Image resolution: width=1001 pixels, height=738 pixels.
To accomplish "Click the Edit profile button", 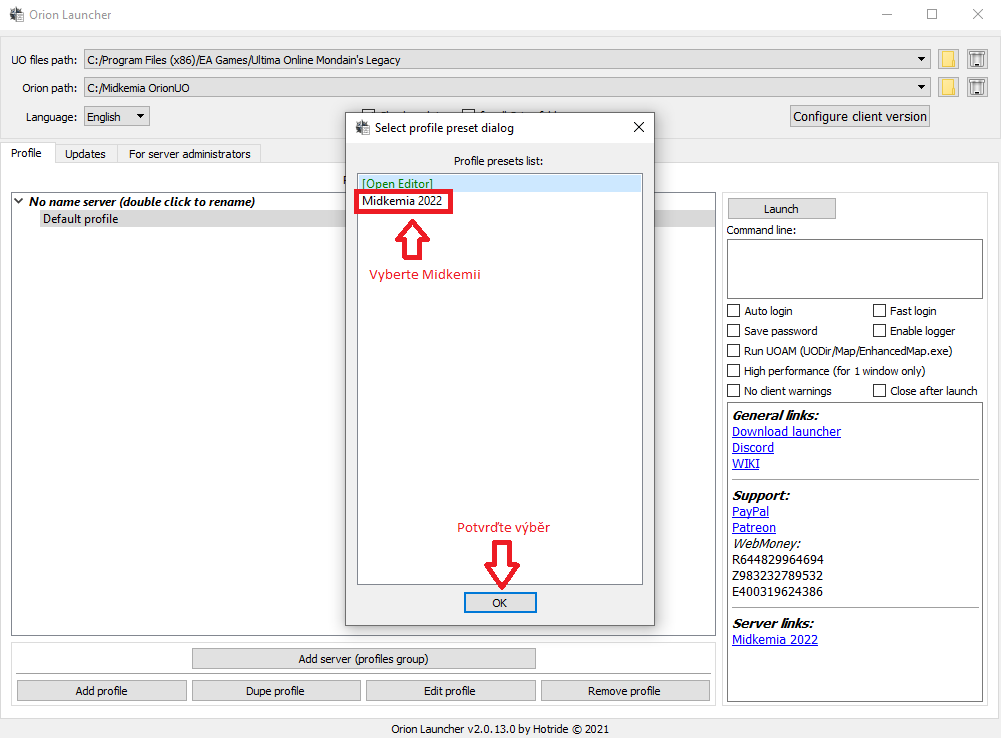I will pyautogui.click(x=450, y=691).
